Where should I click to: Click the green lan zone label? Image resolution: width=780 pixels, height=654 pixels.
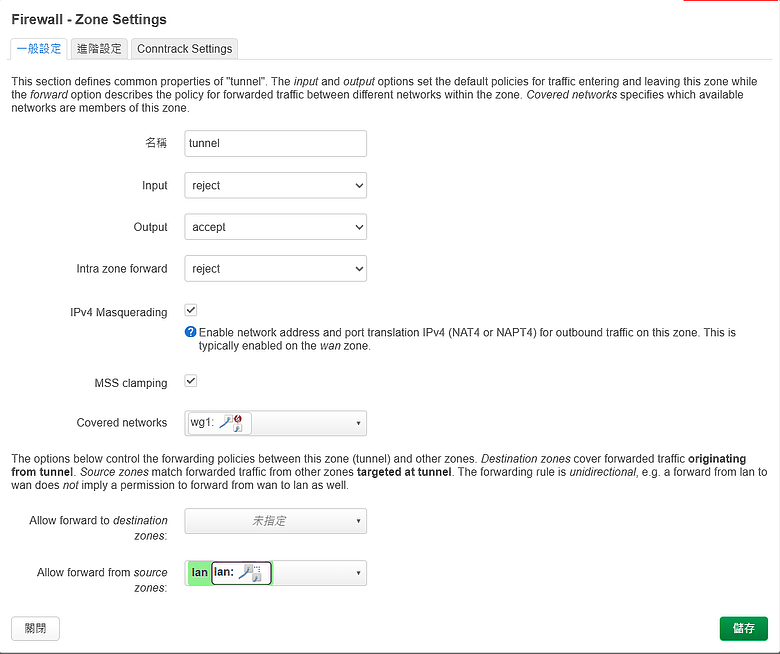(x=199, y=572)
